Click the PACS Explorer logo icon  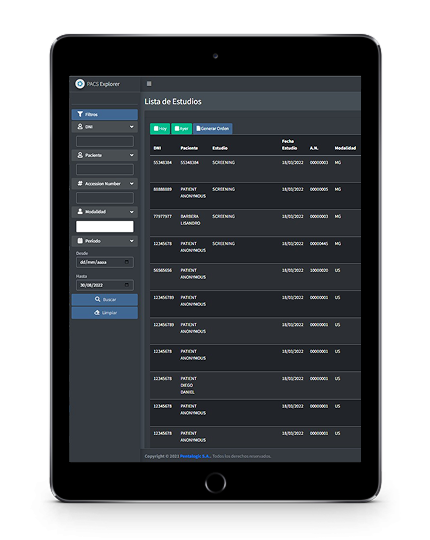[80, 84]
